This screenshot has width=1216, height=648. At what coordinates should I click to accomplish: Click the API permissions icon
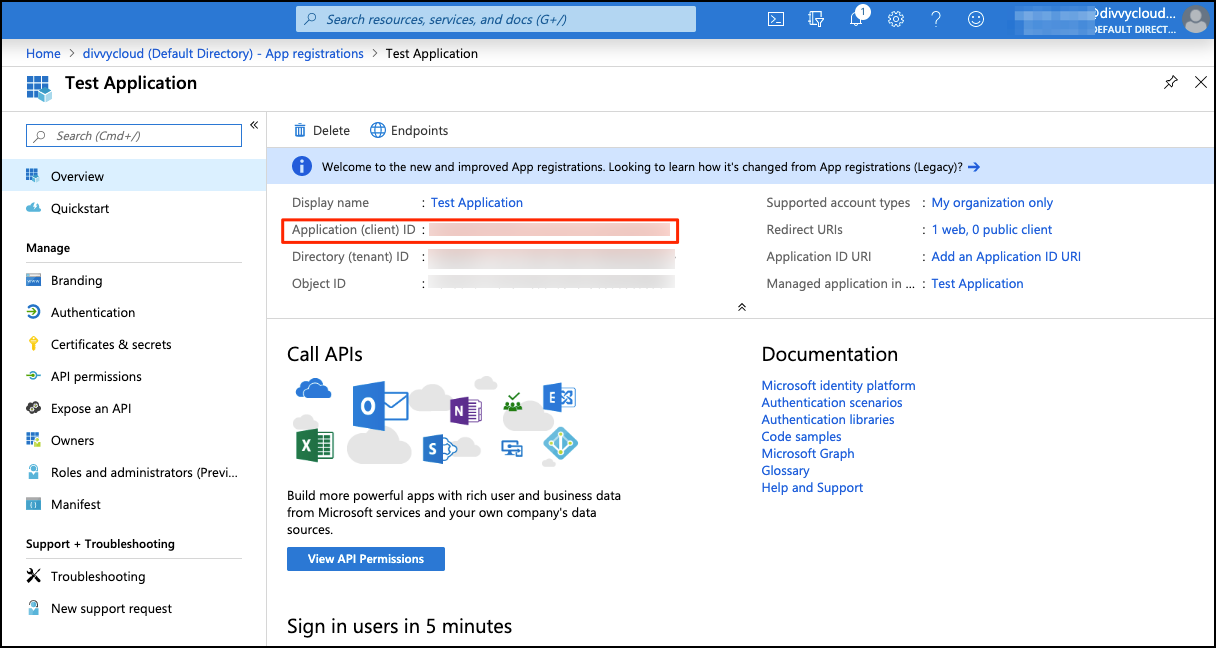coord(33,376)
